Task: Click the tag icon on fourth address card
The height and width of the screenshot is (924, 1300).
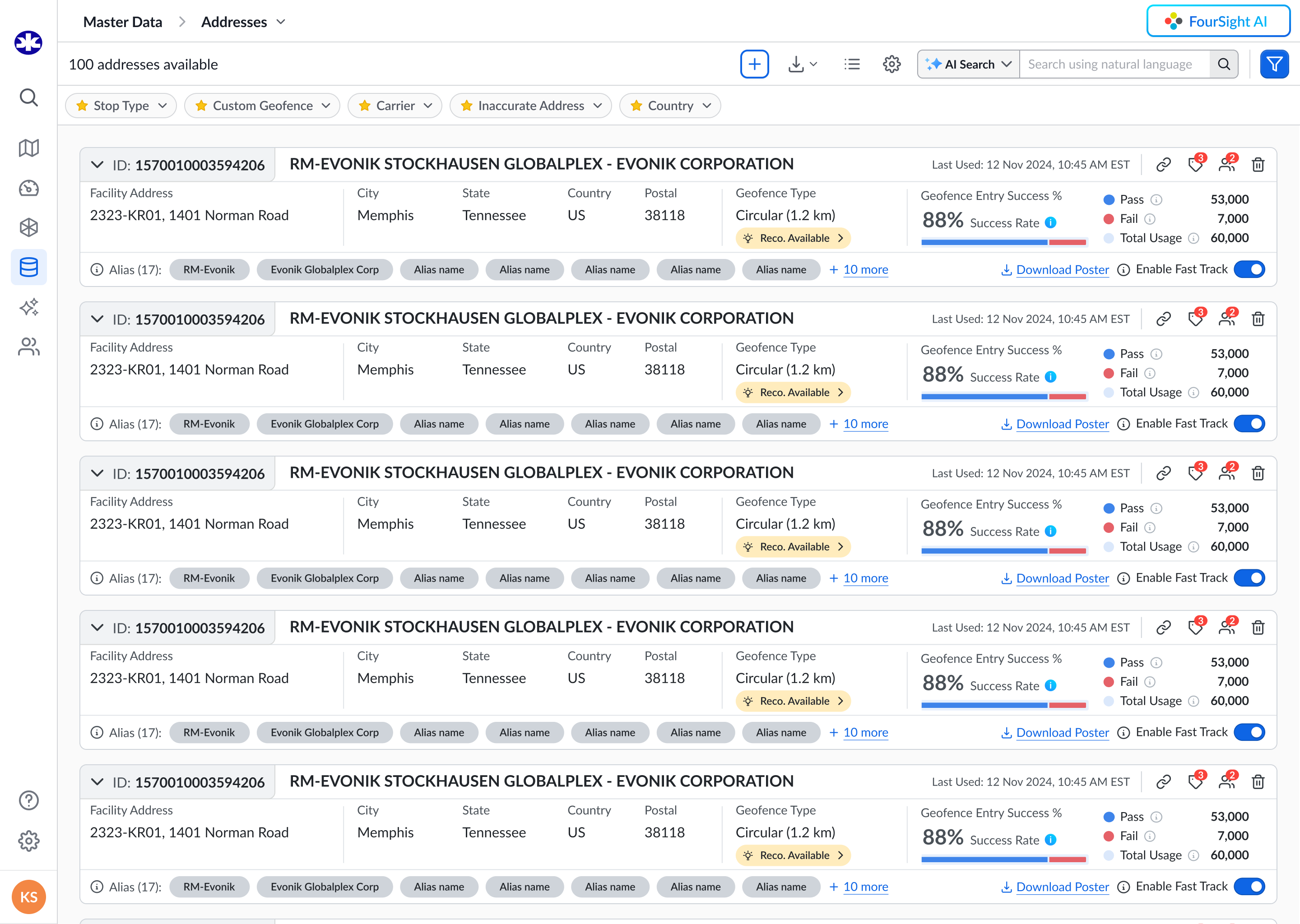Action: pyautogui.click(x=1196, y=626)
